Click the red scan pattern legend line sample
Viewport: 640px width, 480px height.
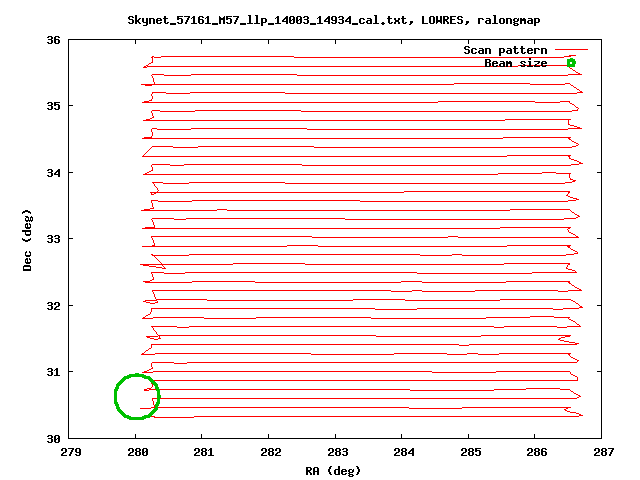click(571, 50)
